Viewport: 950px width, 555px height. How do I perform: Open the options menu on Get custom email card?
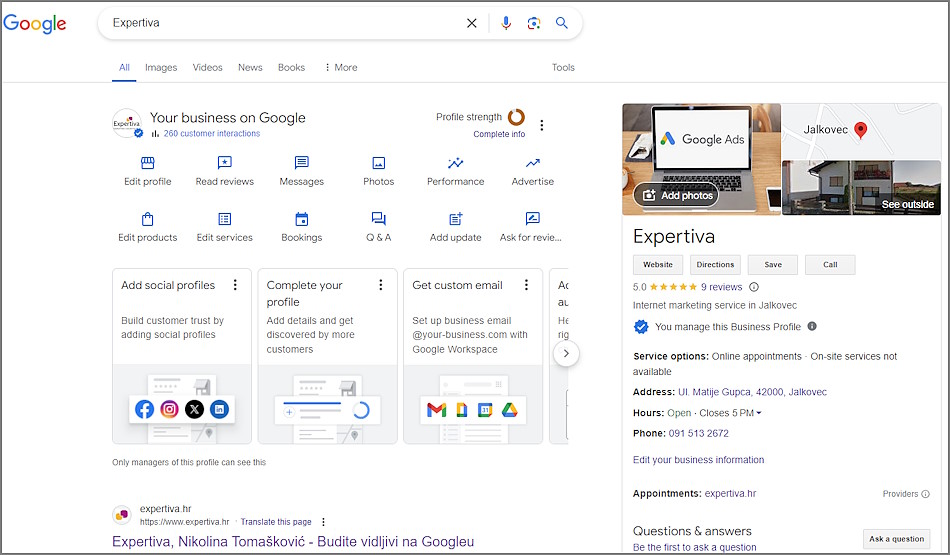[x=526, y=285]
